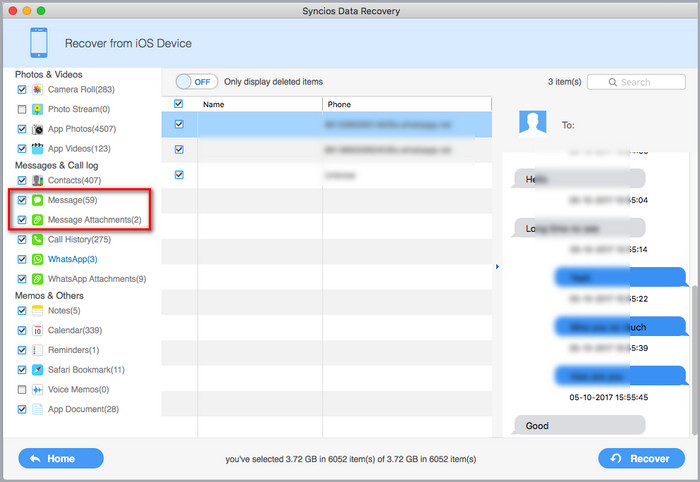Uncheck the Calendar checkbox
This screenshot has height=482, width=700.
[x=21, y=330]
